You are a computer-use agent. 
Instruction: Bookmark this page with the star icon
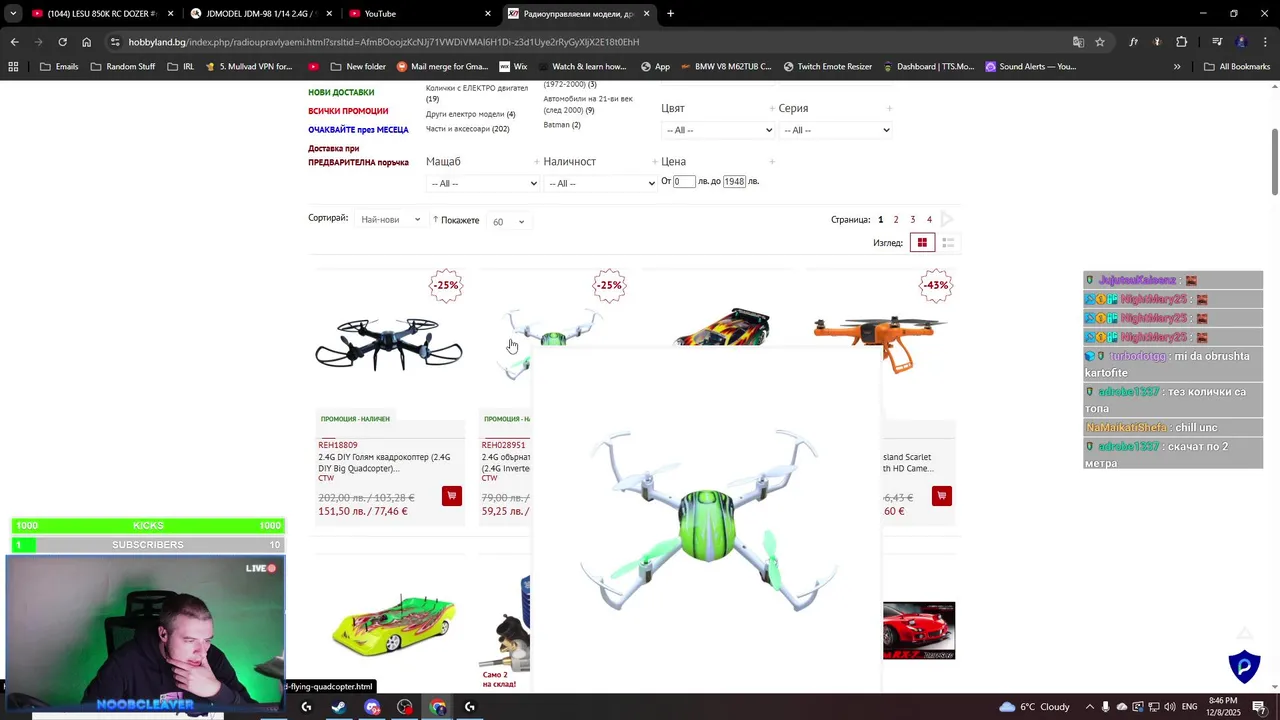point(1100,42)
